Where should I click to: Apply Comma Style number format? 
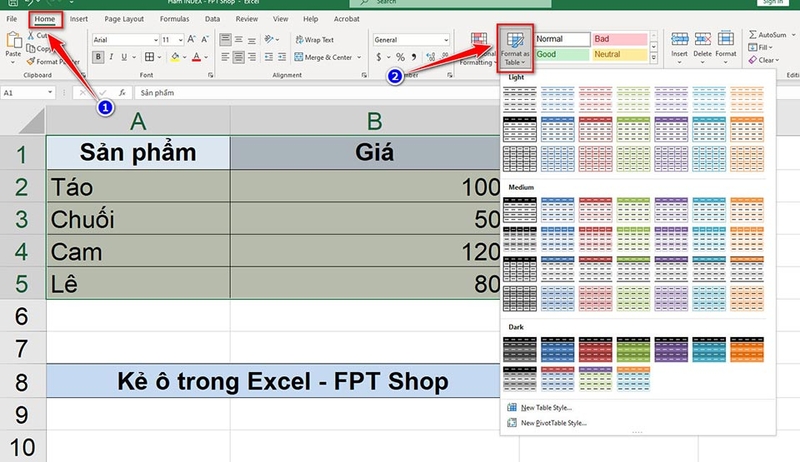[x=414, y=57]
